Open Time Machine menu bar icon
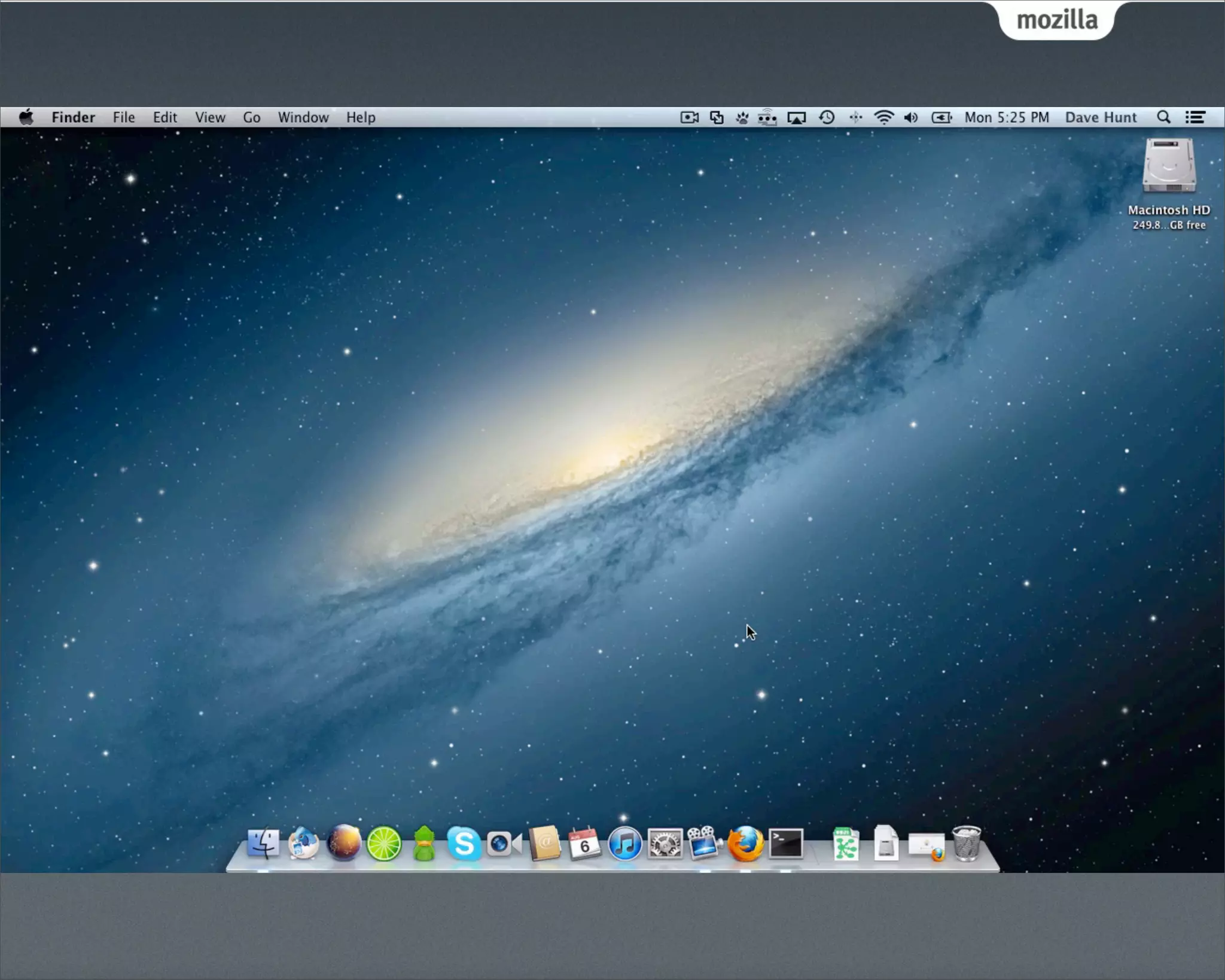Screen dimensions: 1225x980 click(x=827, y=117)
